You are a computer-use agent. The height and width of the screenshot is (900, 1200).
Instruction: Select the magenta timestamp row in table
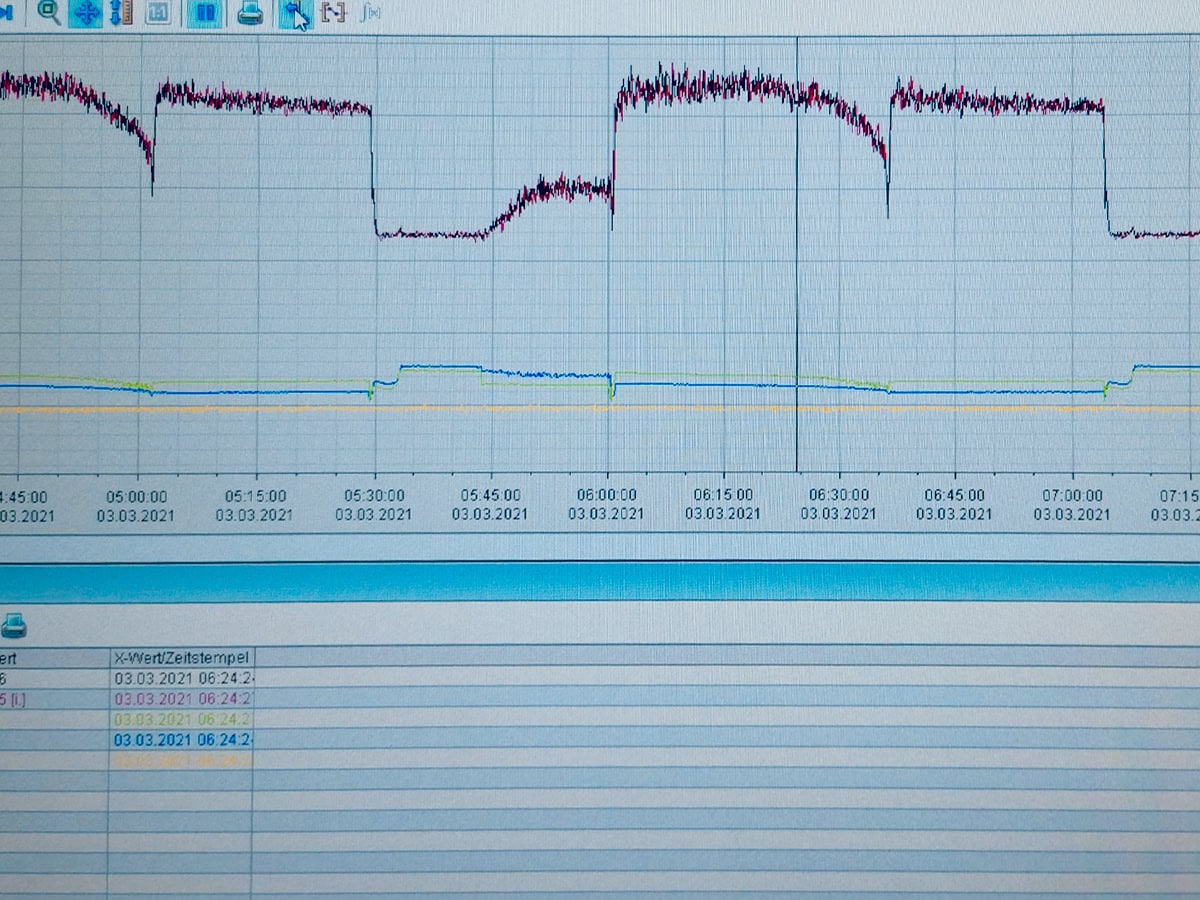(x=182, y=699)
